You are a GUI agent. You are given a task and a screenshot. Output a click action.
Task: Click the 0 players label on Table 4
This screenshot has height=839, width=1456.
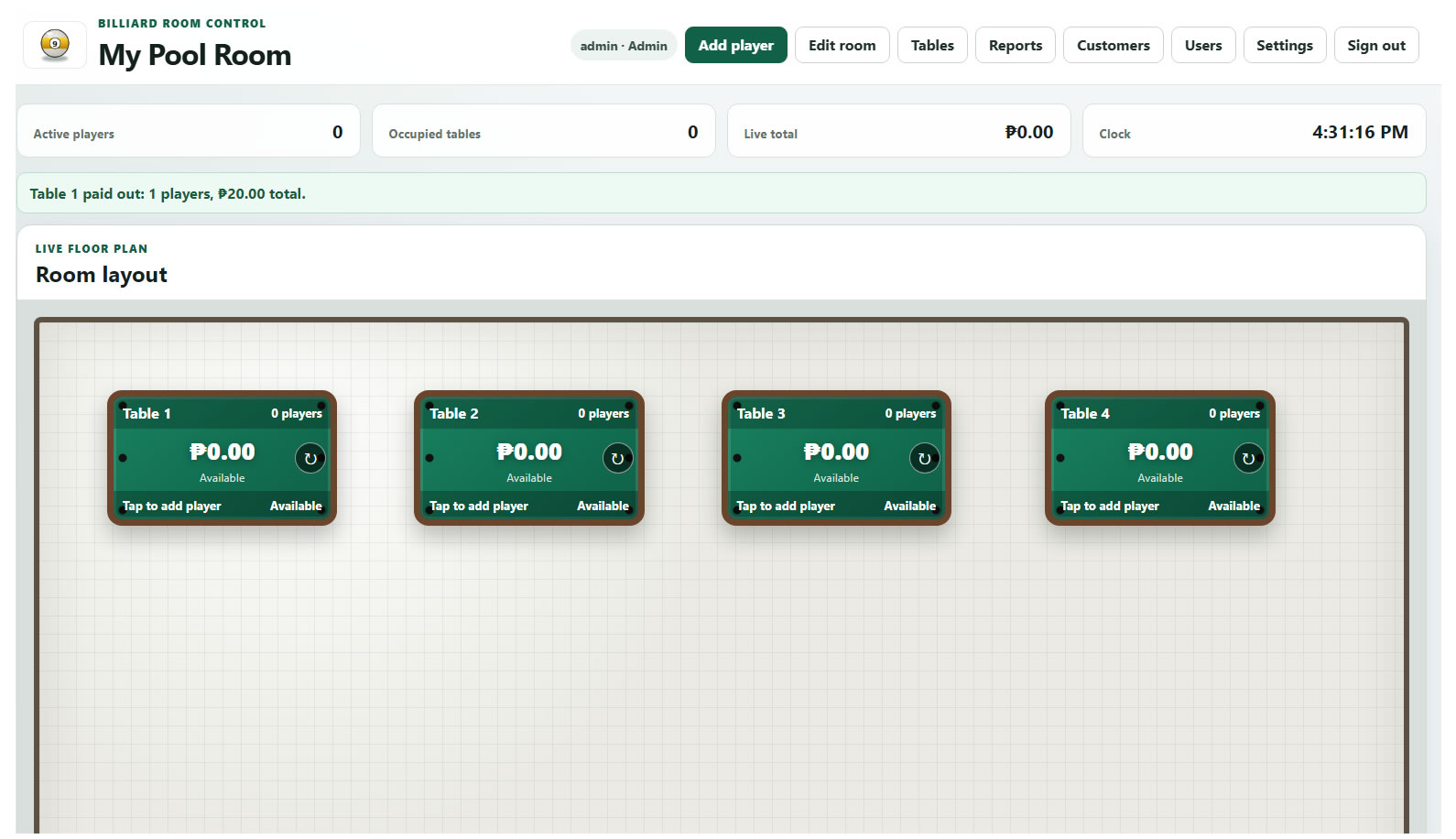coord(1234,413)
